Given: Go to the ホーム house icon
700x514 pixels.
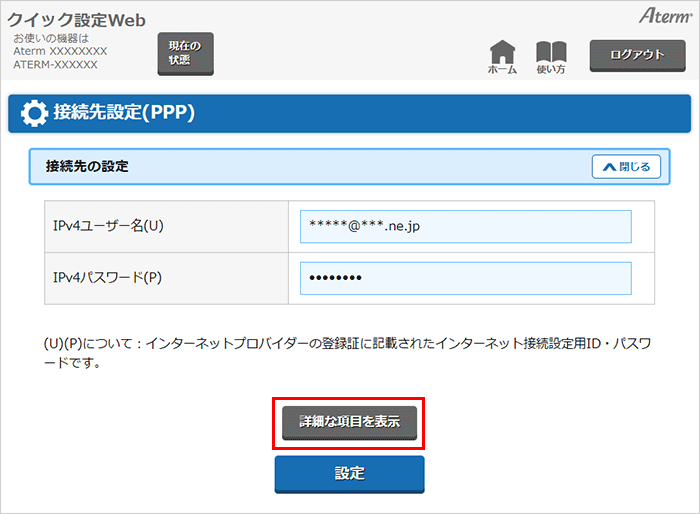Looking at the screenshot, I should [502, 56].
